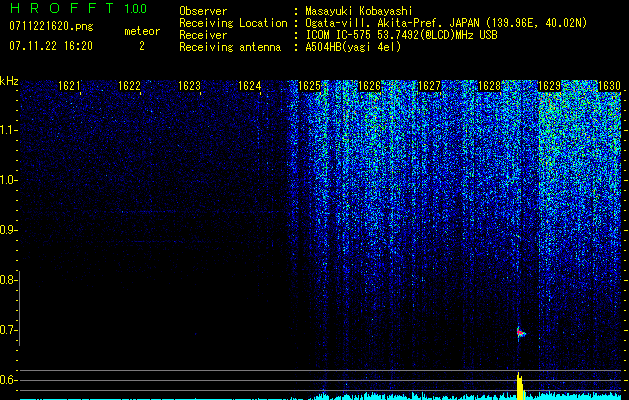Click the 1624 time marker
629x400 pixels.
250,86
